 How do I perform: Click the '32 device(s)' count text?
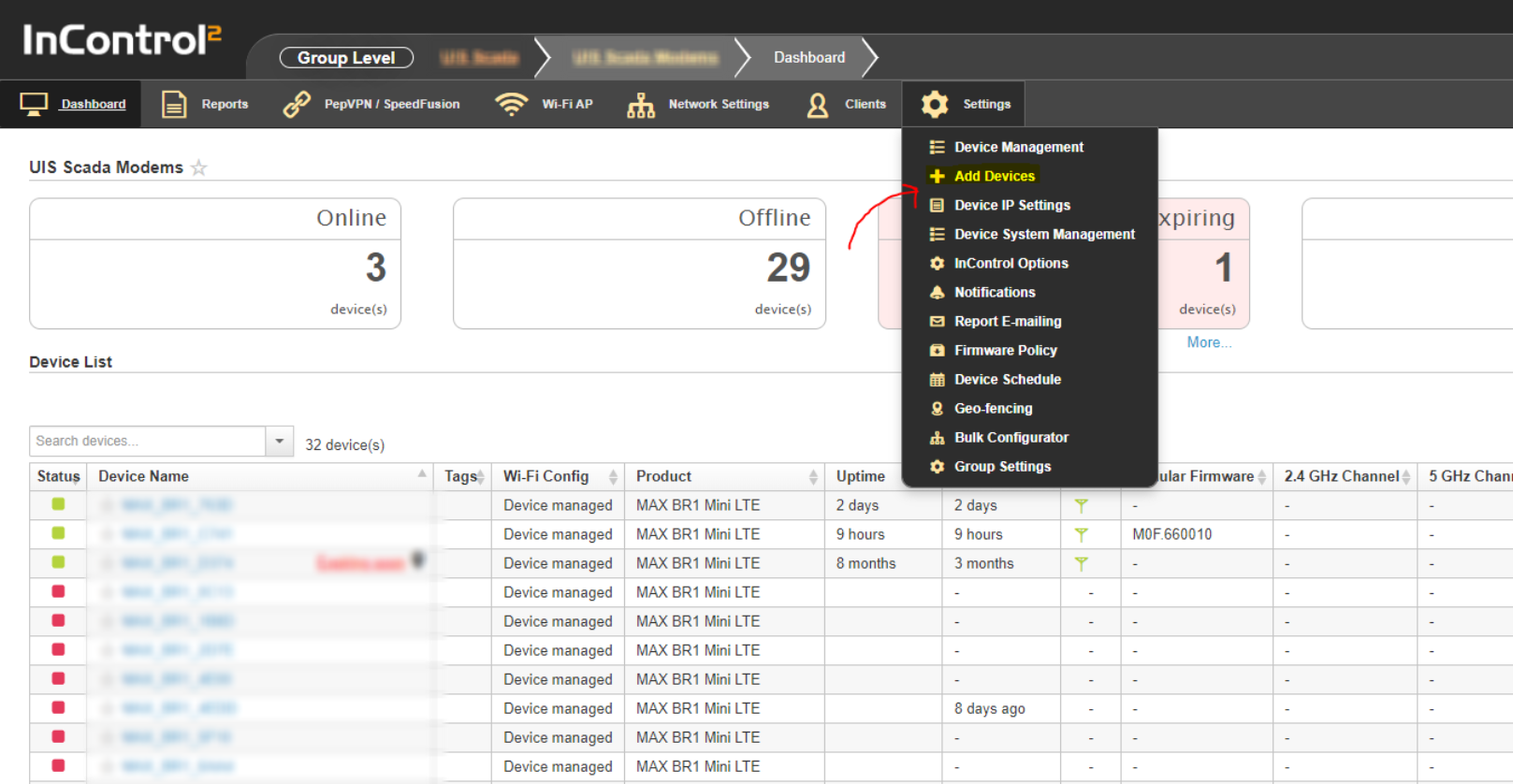point(344,444)
